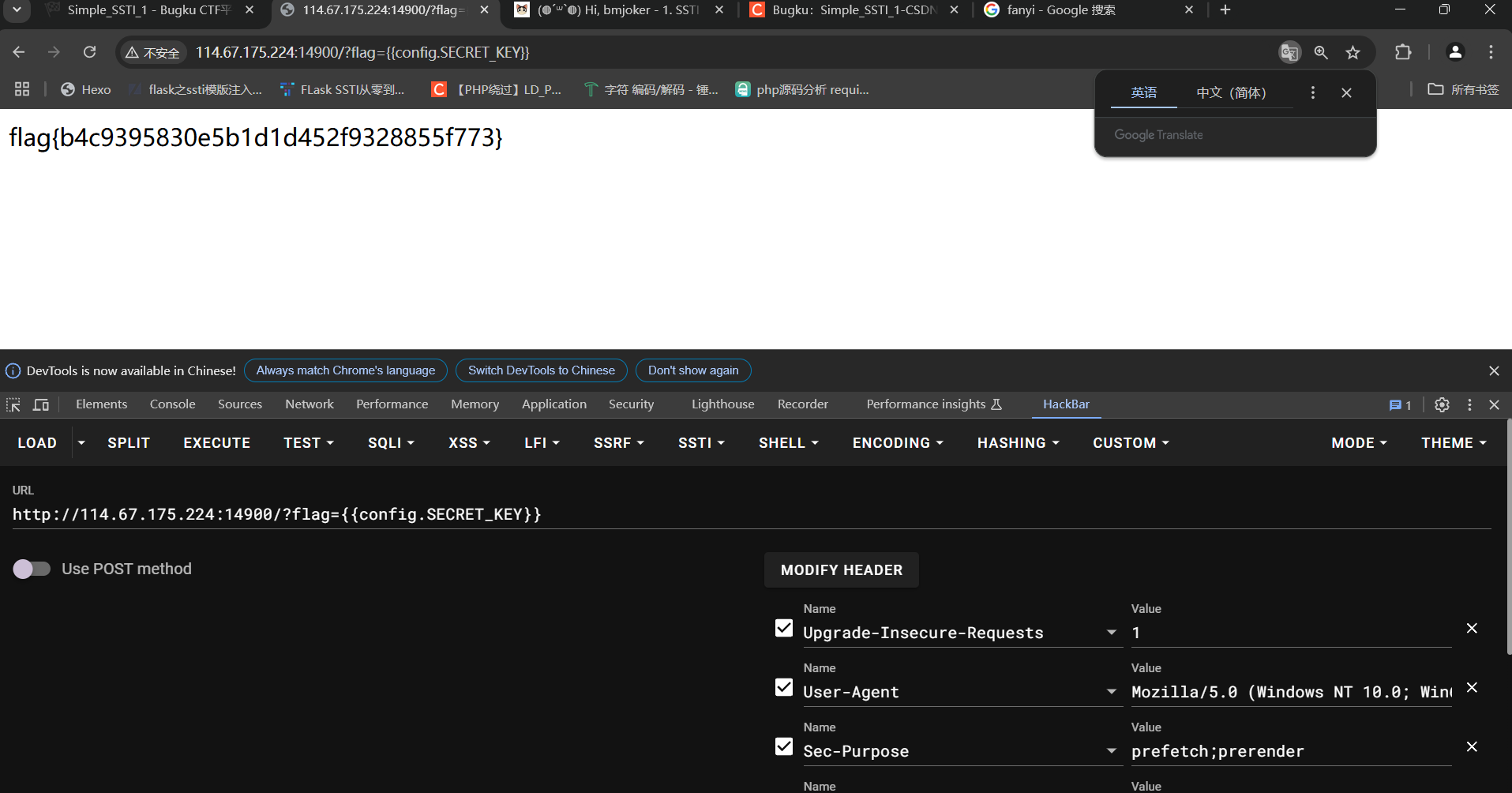Click the zoom magnifier icon in address bar

click(x=1321, y=52)
